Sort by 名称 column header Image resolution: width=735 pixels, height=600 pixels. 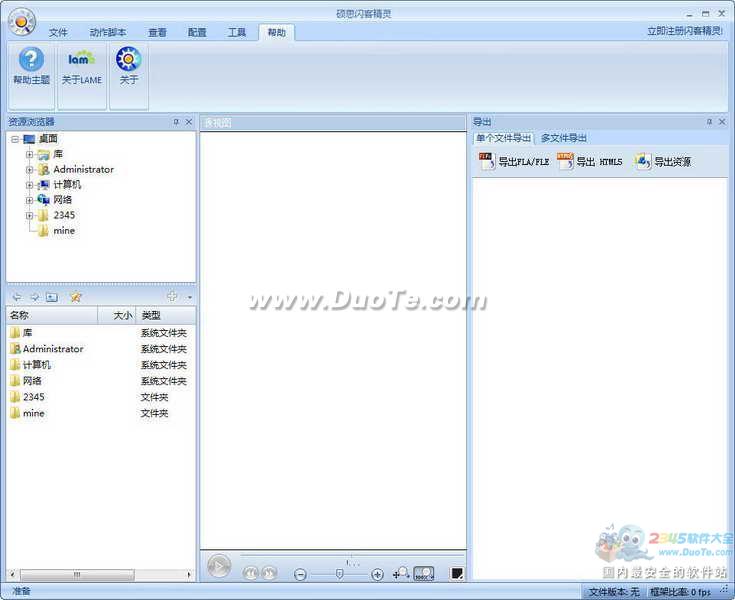[x=52, y=315]
